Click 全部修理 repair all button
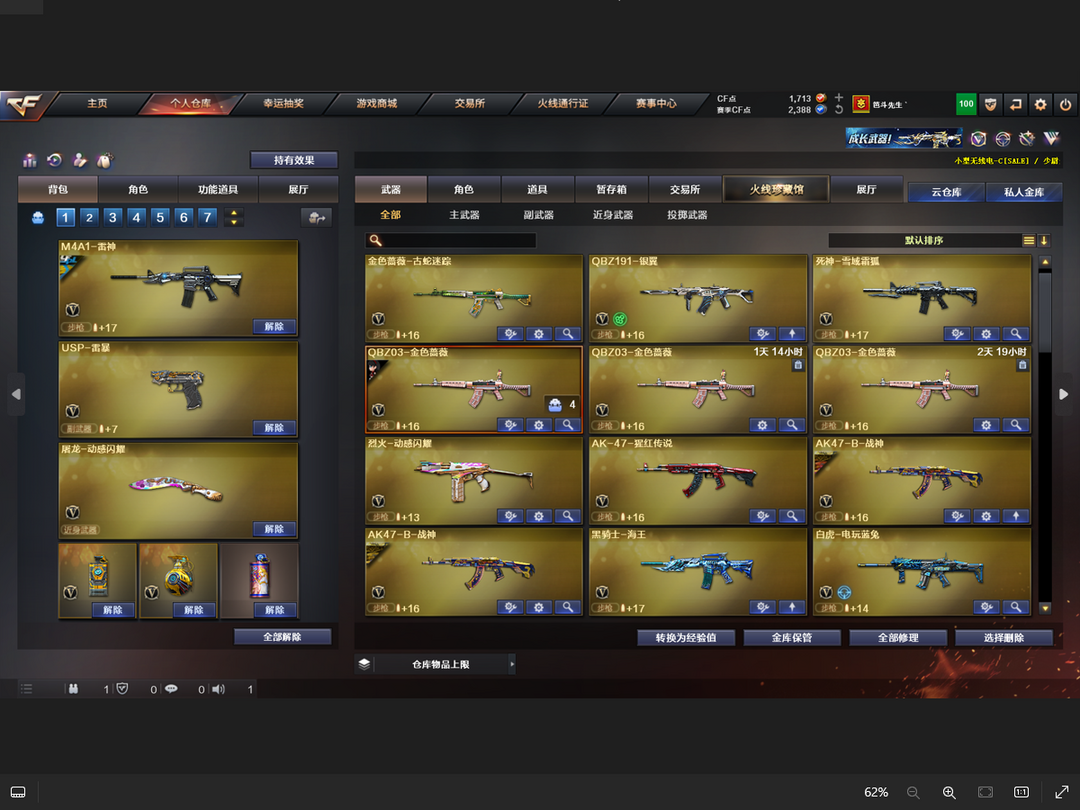This screenshot has width=1080, height=810. point(898,638)
